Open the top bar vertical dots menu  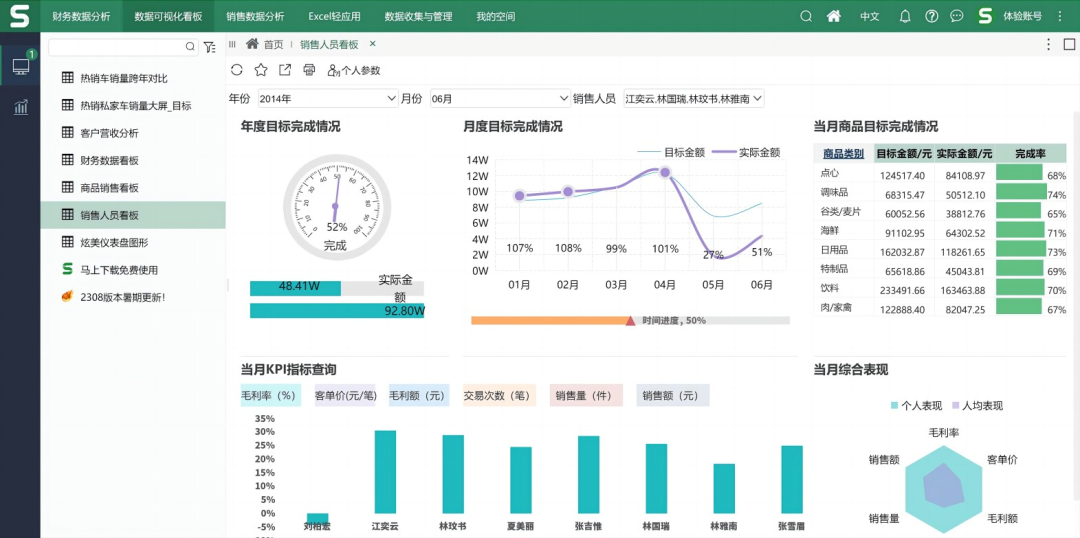(x=1060, y=17)
